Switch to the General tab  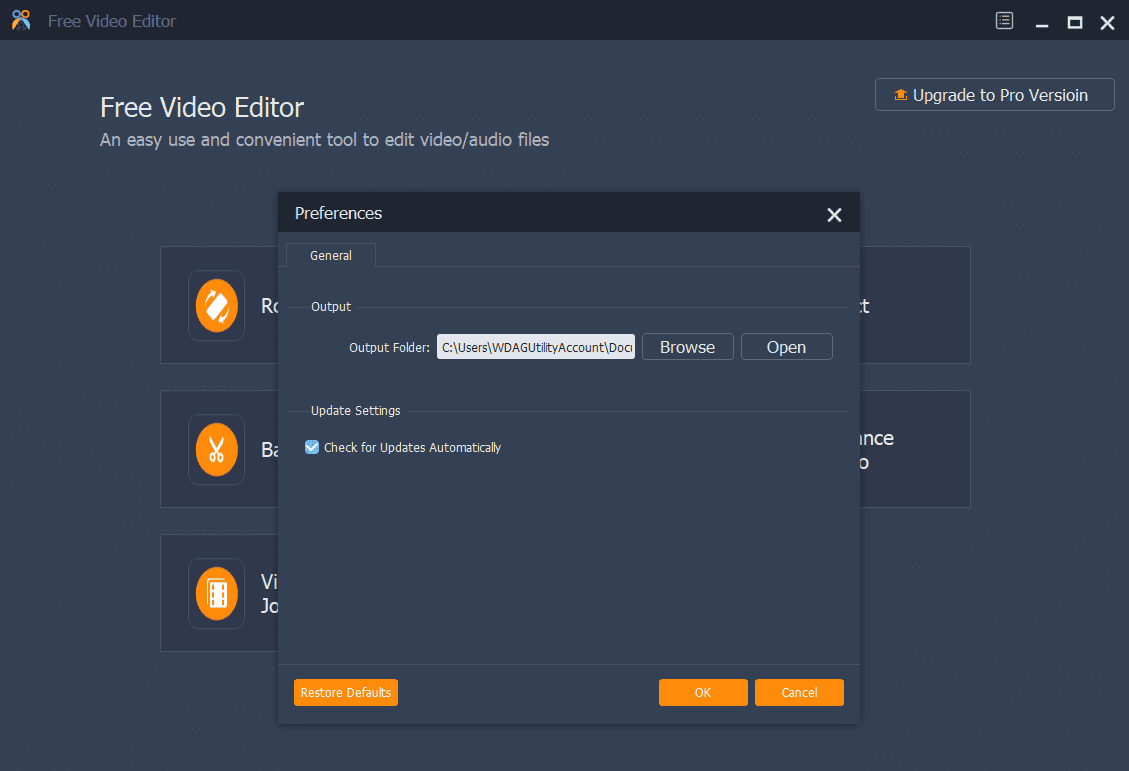(331, 256)
